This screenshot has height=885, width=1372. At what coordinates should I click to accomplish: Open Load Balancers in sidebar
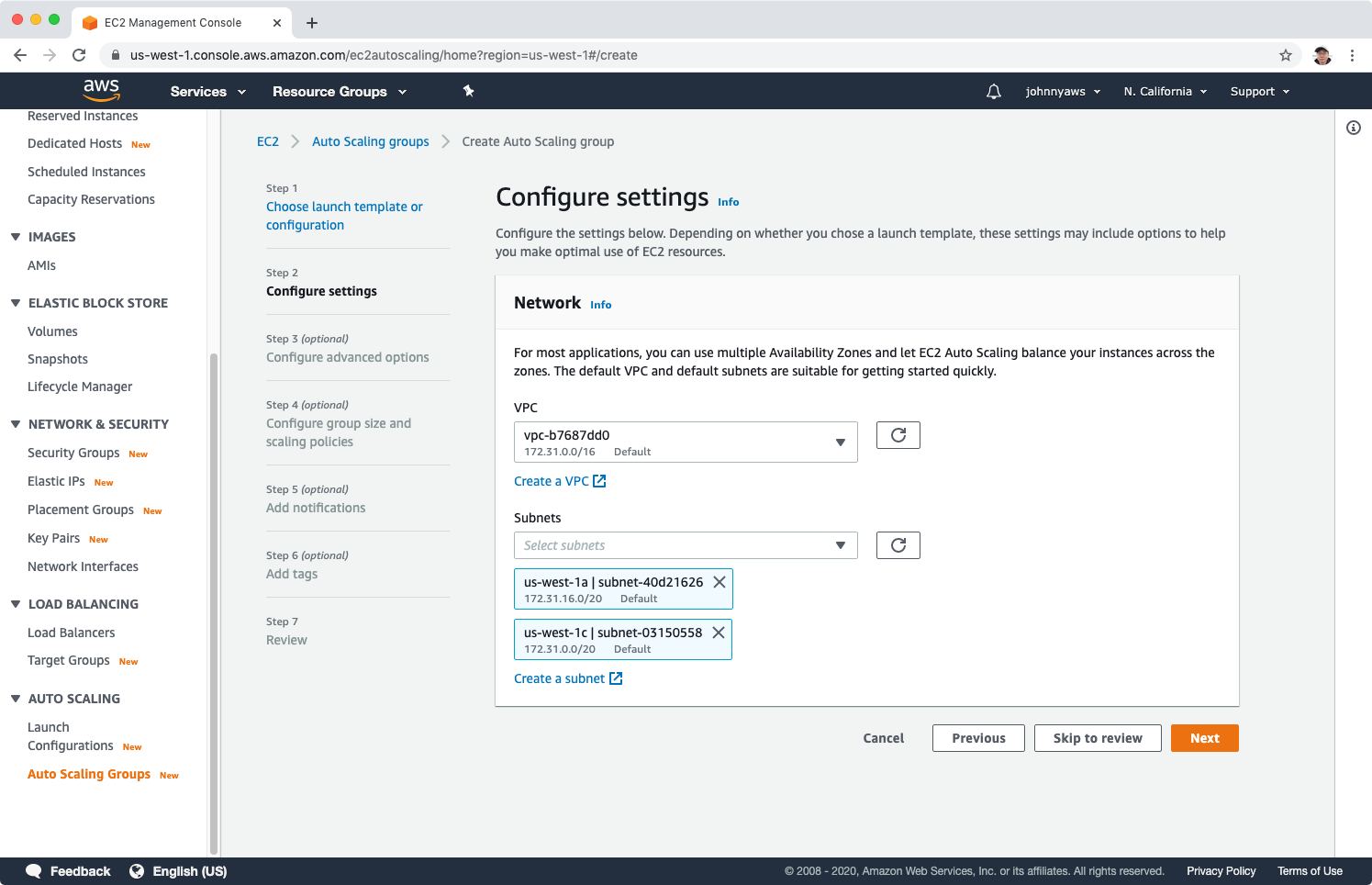(x=71, y=633)
